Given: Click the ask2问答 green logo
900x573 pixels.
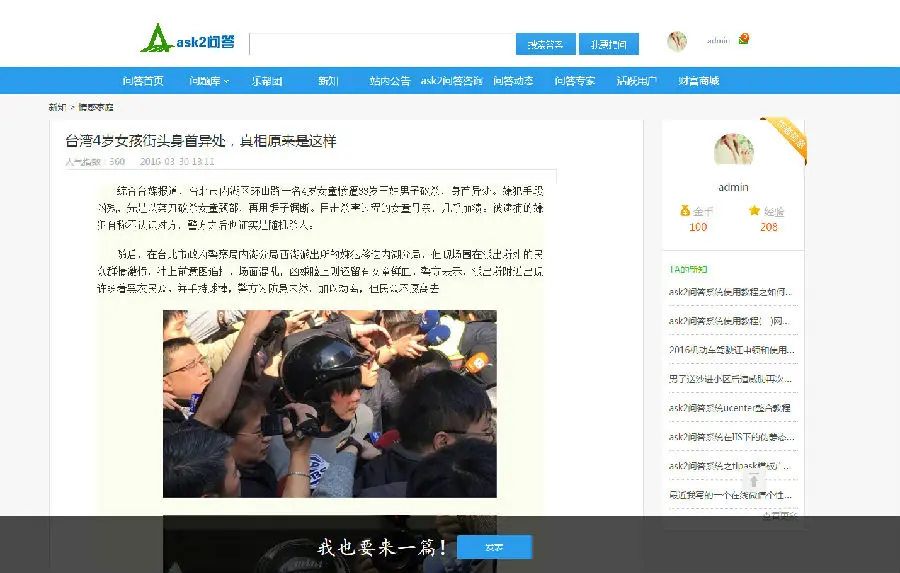Looking at the screenshot, I should click(x=187, y=38).
